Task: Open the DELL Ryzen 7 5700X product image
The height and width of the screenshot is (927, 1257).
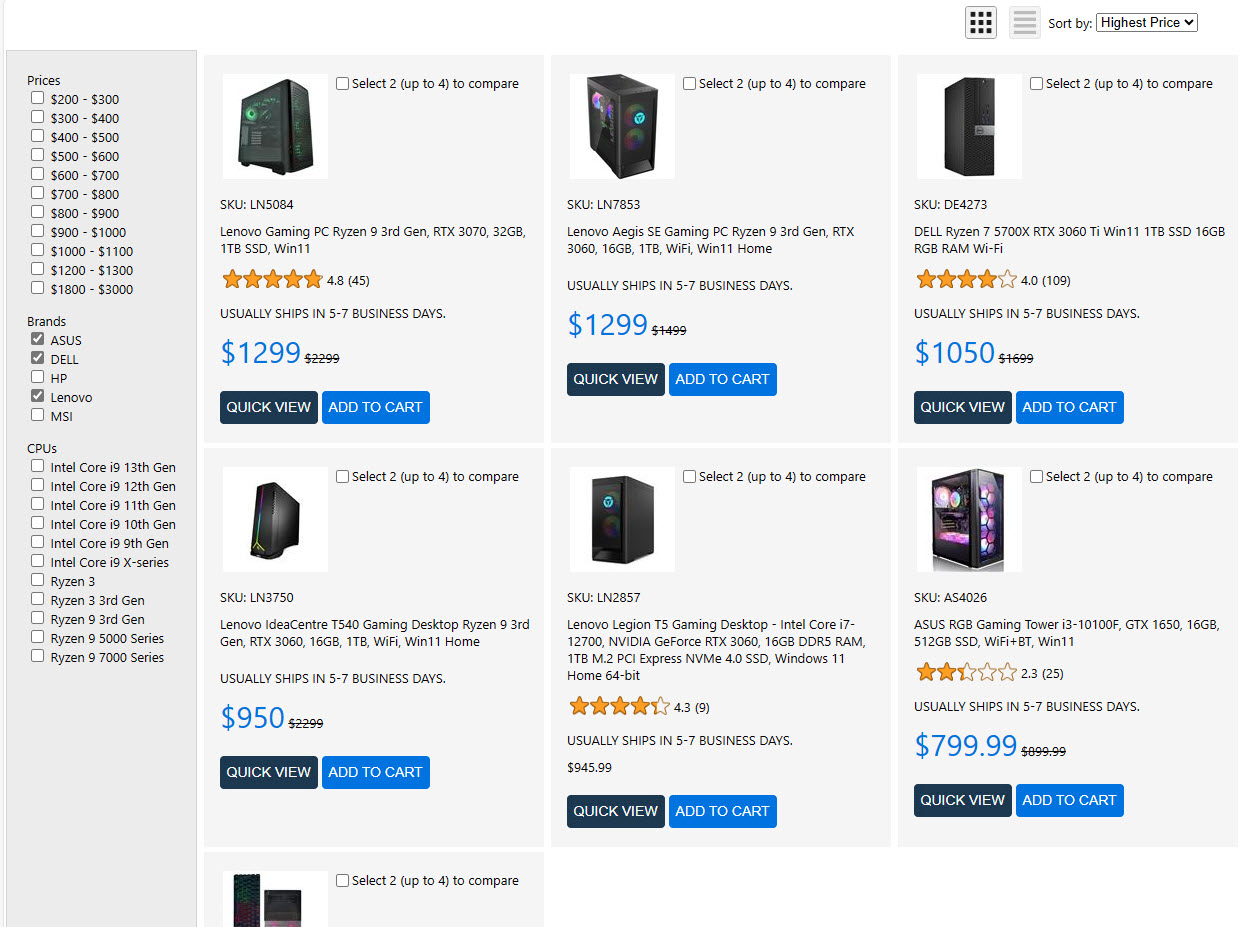Action: point(969,127)
